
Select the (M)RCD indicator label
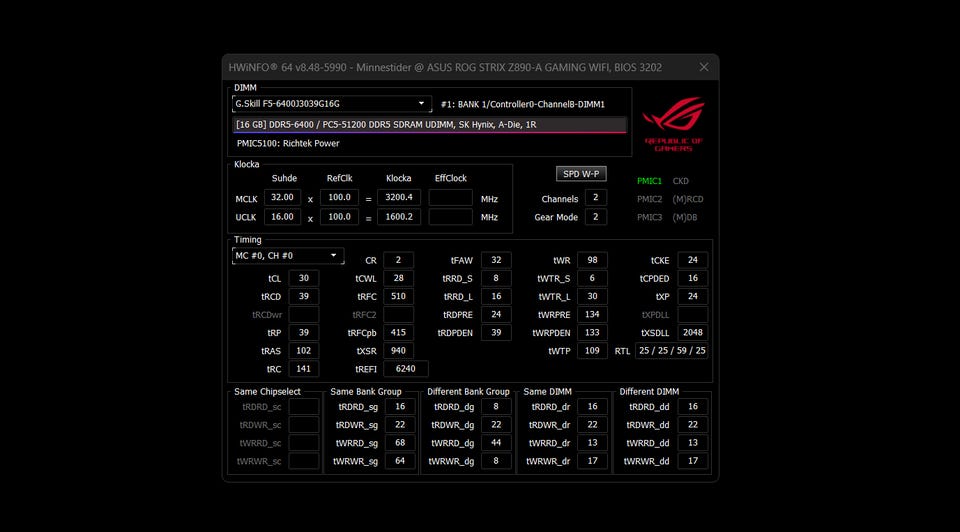click(688, 199)
